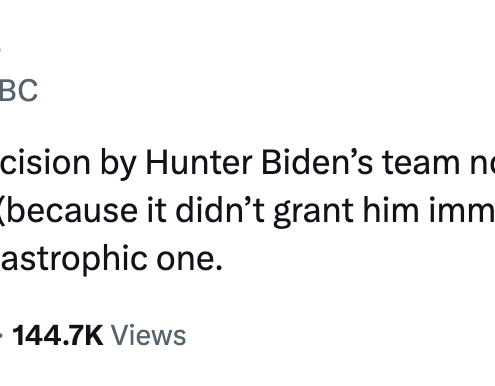The height and width of the screenshot is (386, 495).
Task: Click the dot separator before 144.7K
Action: point(1,335)
